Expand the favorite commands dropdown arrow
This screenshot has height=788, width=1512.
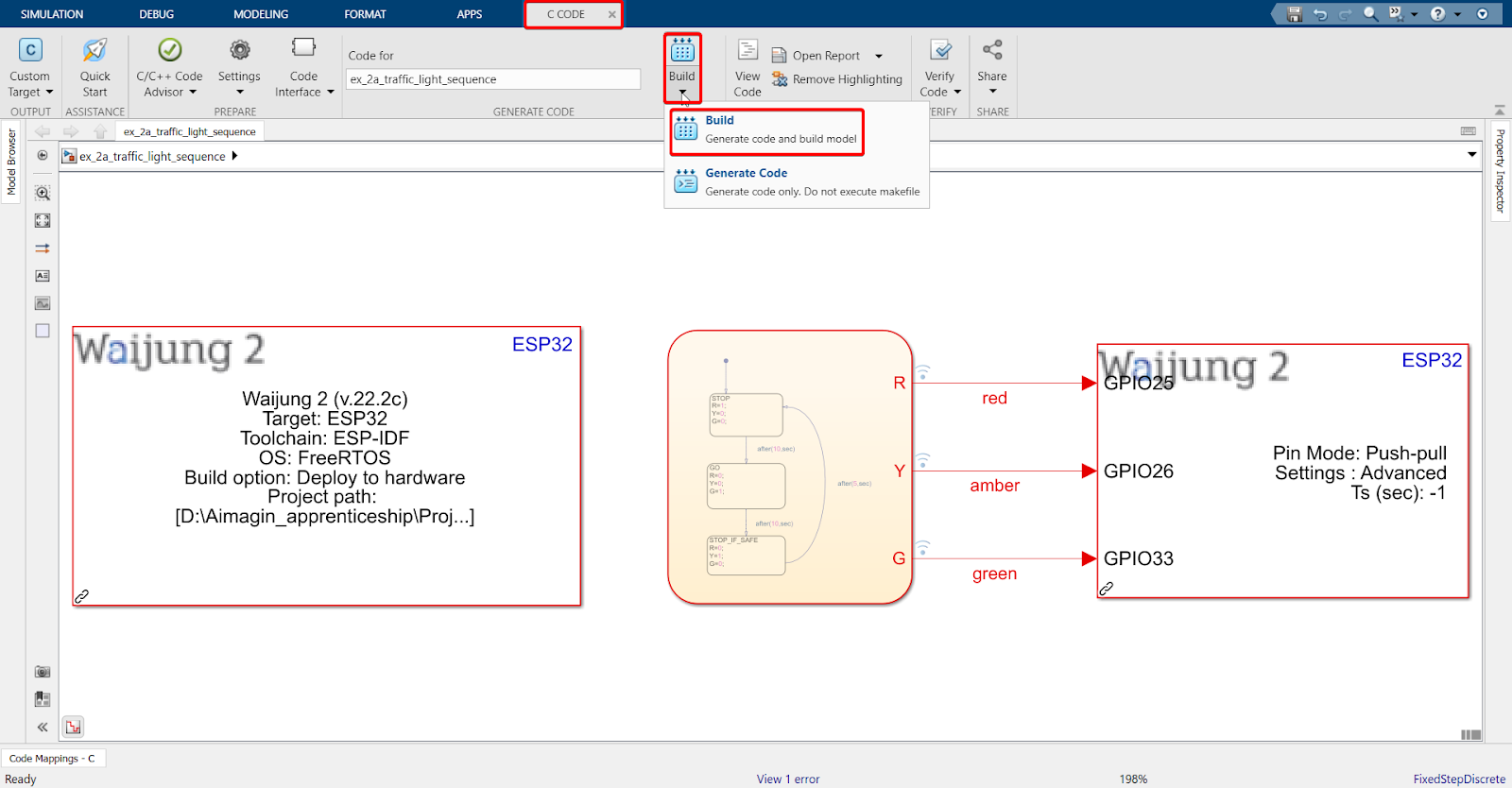tap(1415, 14)
